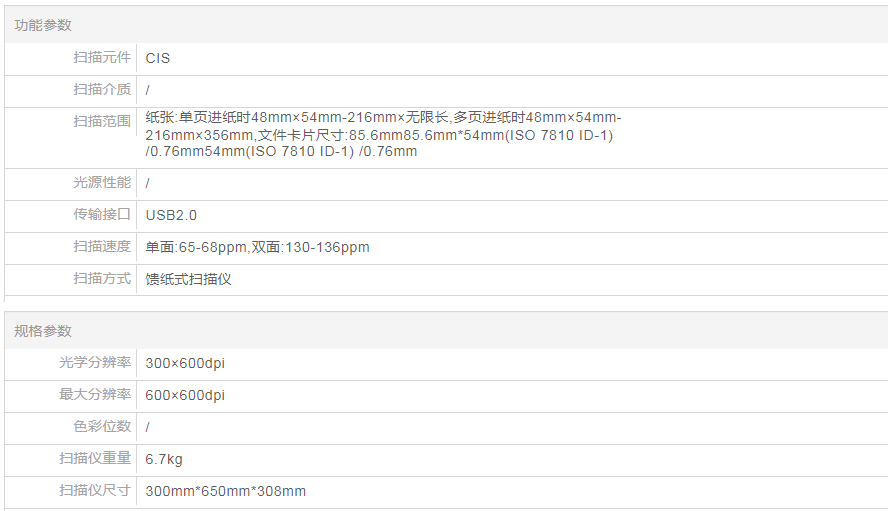Click the CIS value text
Screen dimensions: 892x511
pyautogui.click(x=158, y=58)
